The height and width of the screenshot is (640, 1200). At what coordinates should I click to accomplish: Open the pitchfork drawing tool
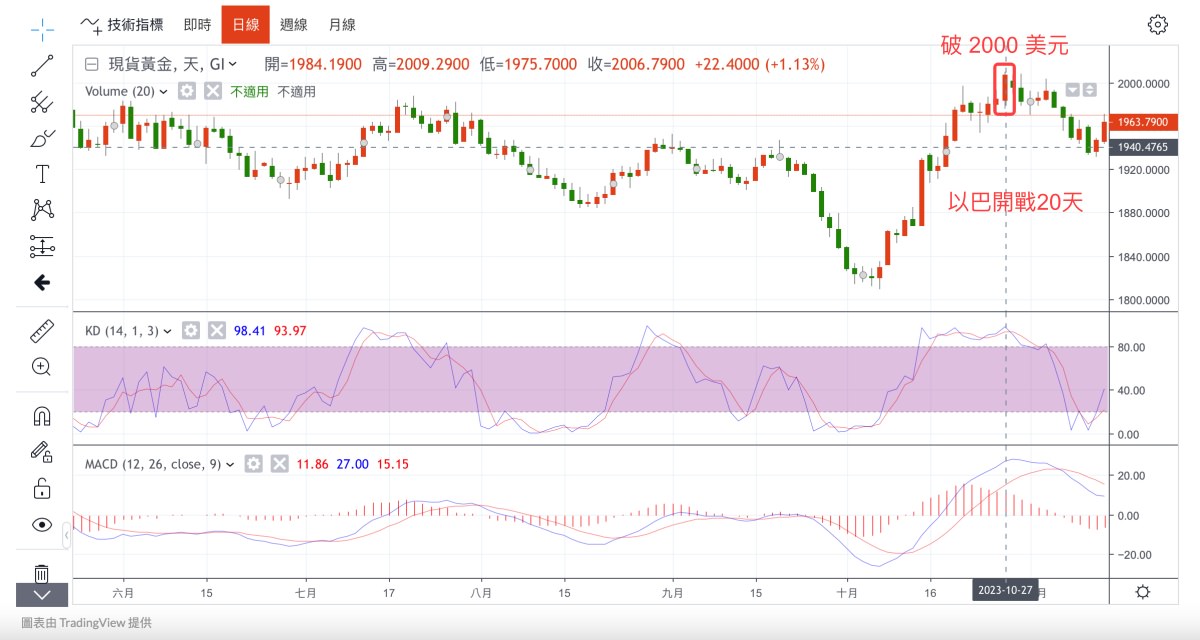pos(42,101)
